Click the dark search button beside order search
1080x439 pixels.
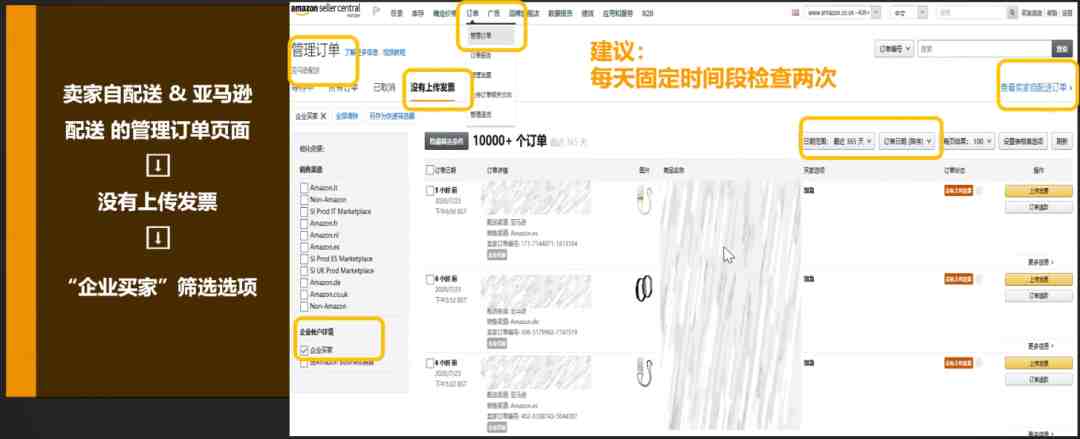[1061, 49]
